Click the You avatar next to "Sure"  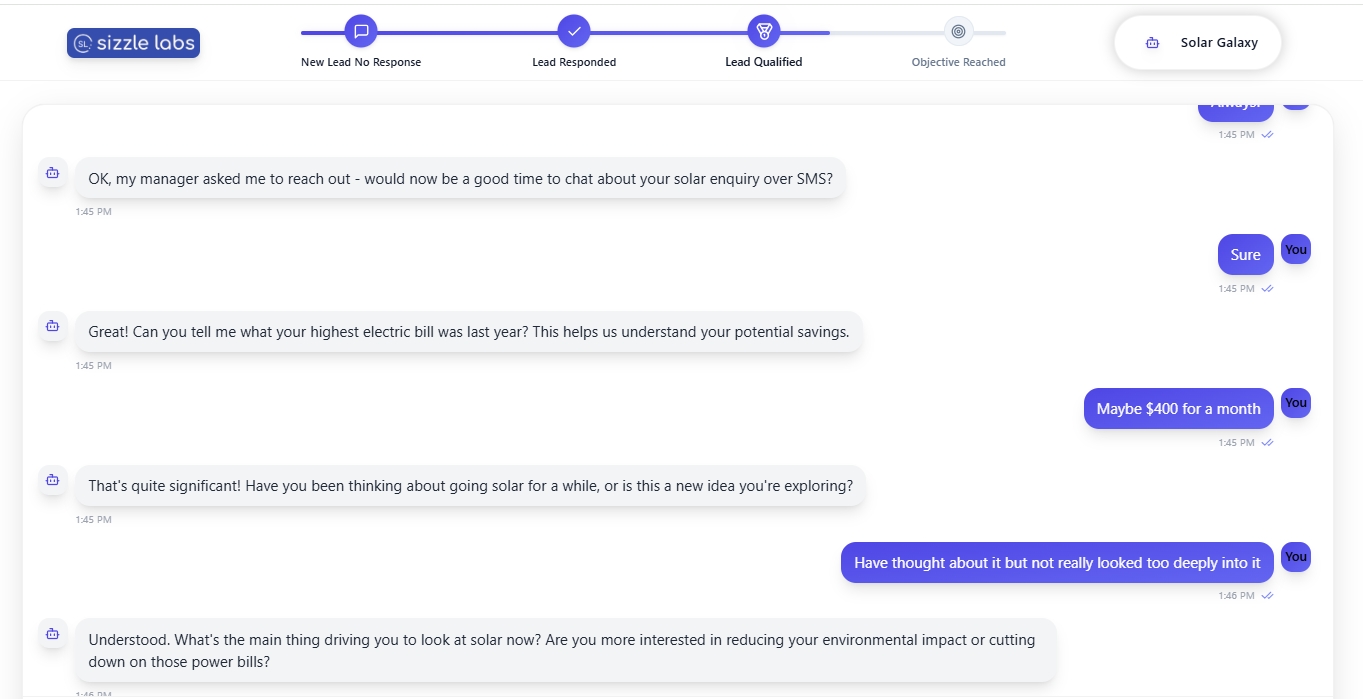pyautogui.click(x=1295, y=250)
